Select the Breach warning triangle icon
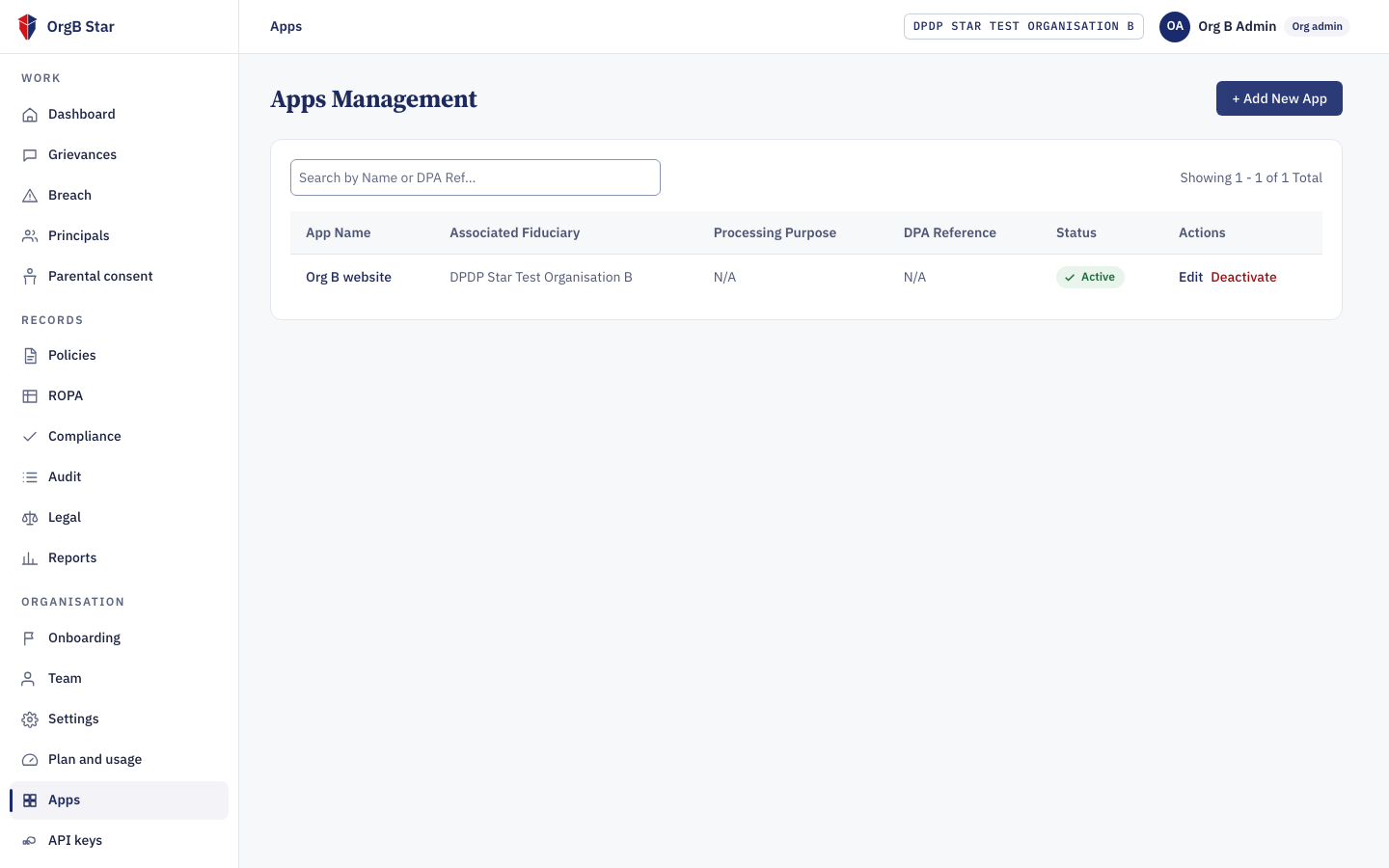 coord(30,196)
